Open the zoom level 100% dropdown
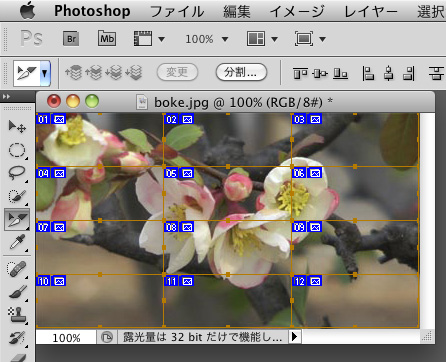Image resolution: width=446 pixels, height=362 pixels. 207,39
